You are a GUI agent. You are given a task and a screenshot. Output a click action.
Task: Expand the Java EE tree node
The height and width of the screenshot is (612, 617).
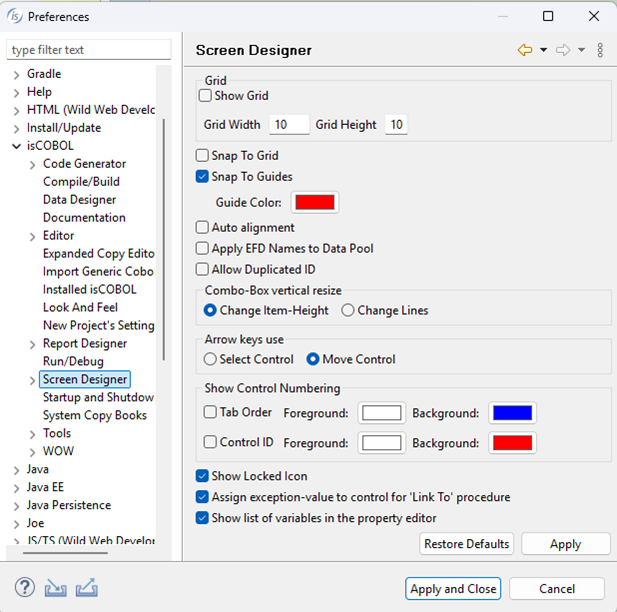pos(16,488)
